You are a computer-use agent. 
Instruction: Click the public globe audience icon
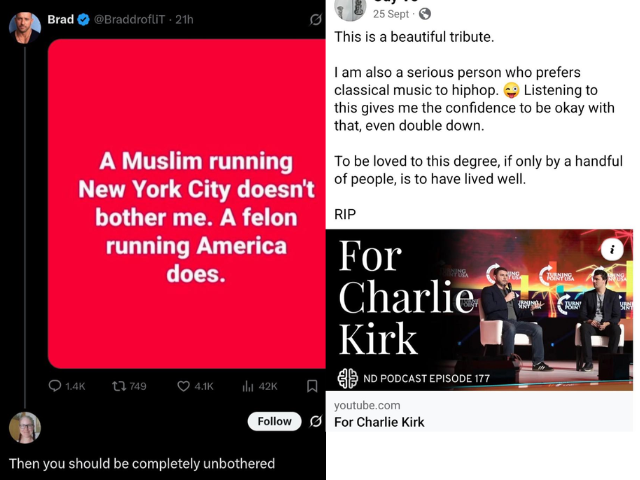pyautogui.click(x=425, y=14)
